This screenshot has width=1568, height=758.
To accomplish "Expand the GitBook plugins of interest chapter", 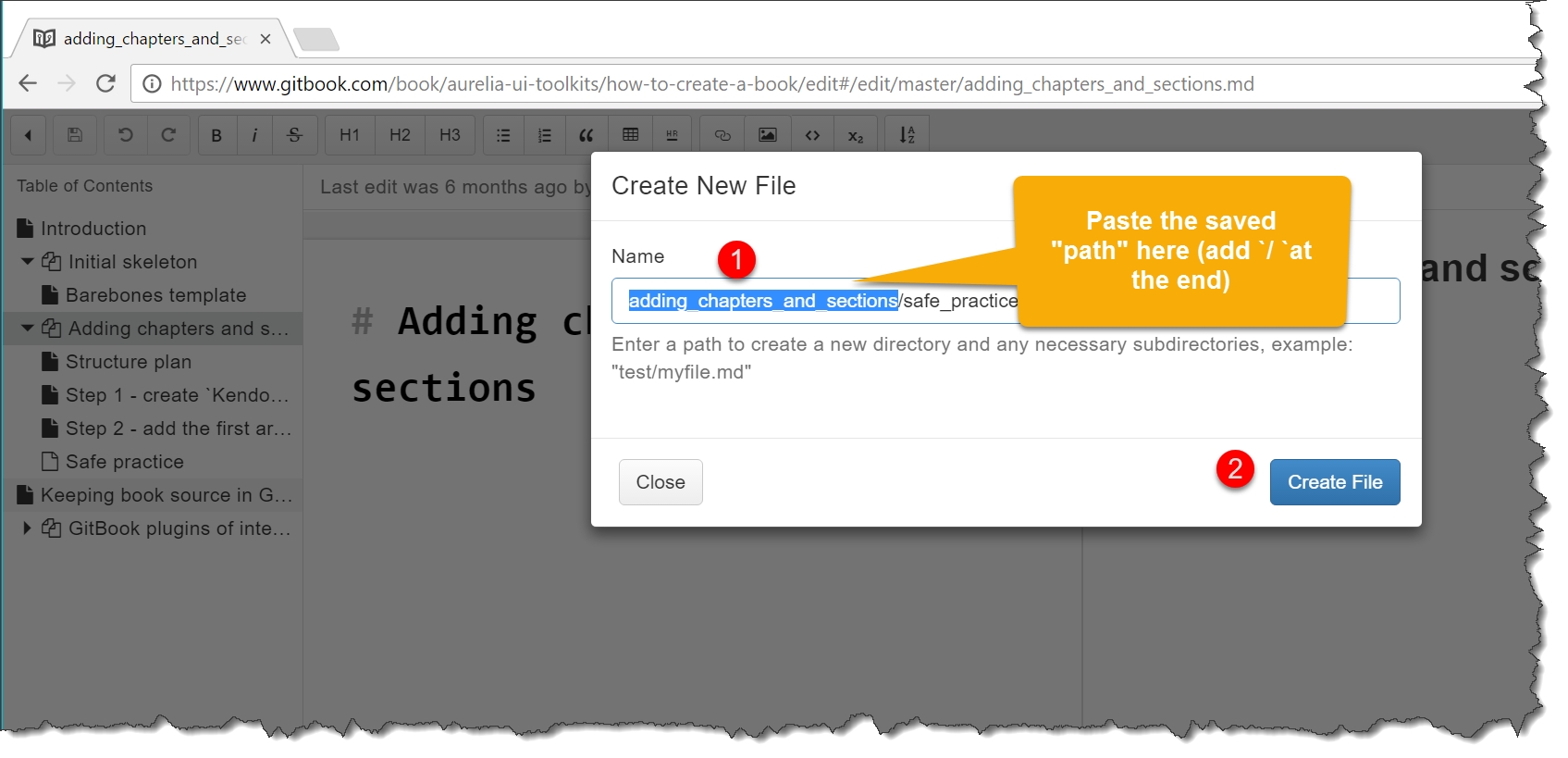I will point(28,528).
